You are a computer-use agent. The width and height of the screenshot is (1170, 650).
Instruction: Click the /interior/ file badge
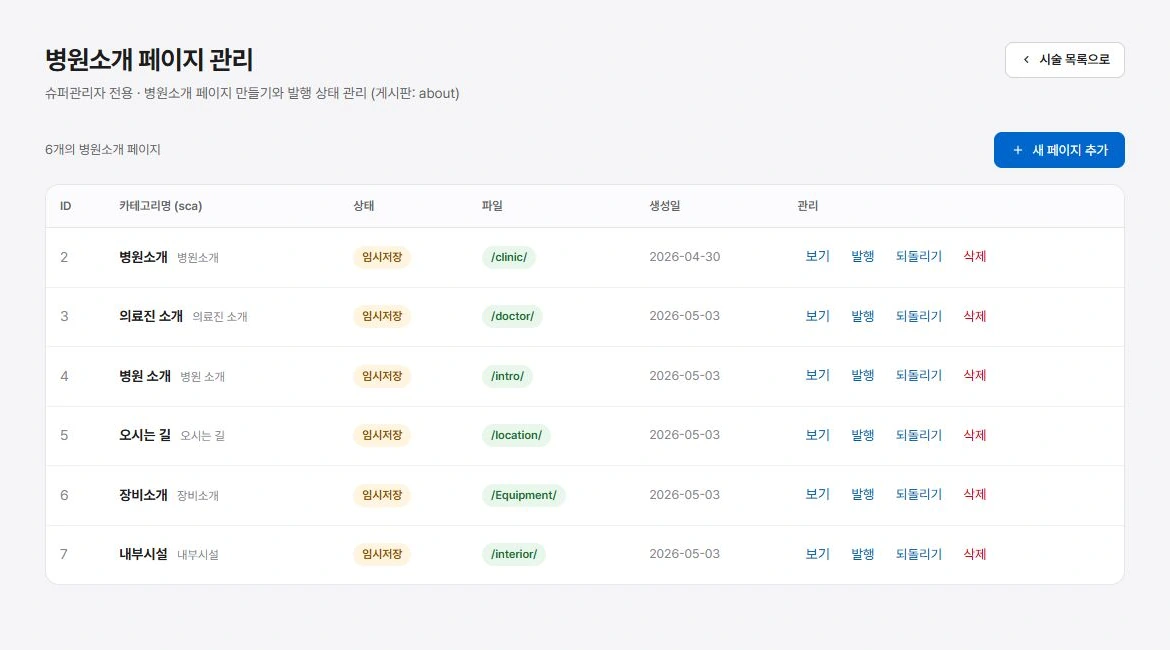(514, 554)
